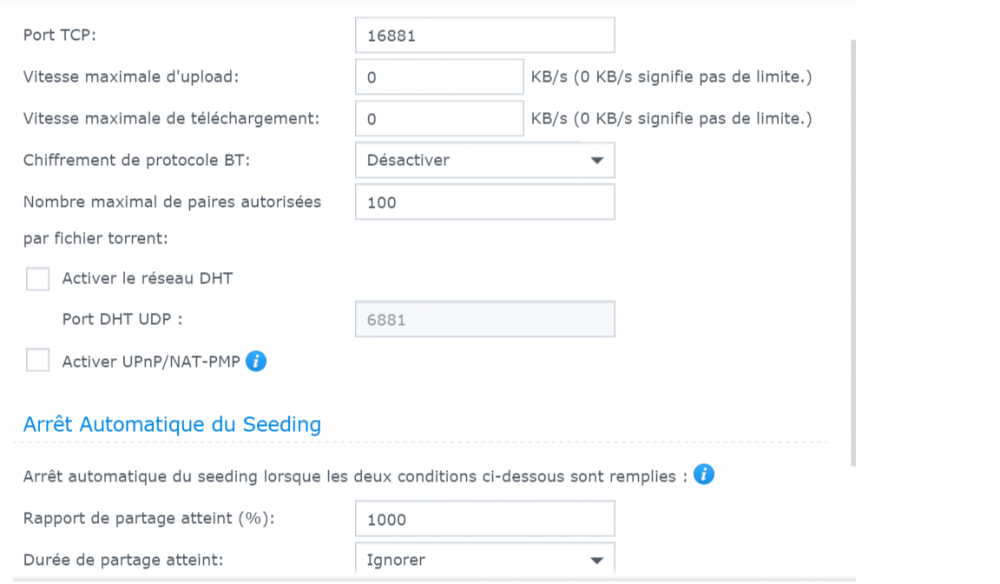
Task: Click the max peers field showing 100
Action: 485,202
